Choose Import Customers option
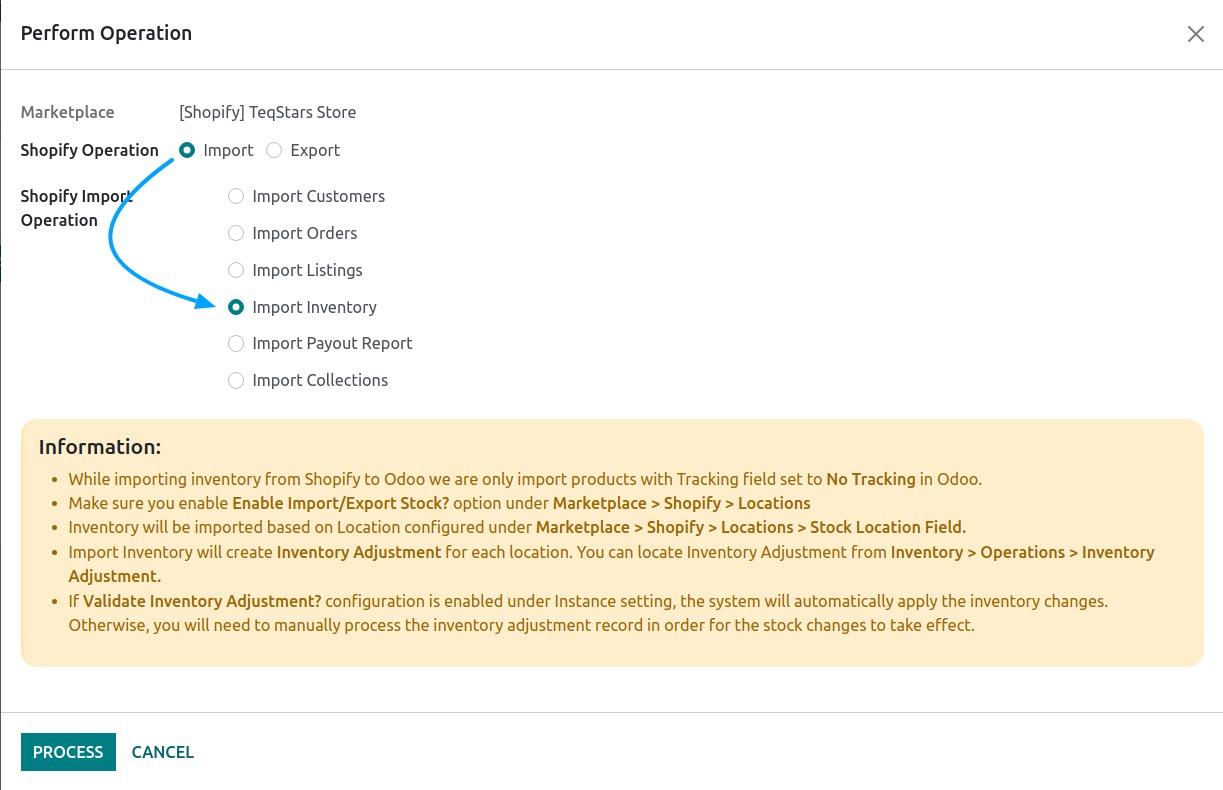This screenshot has height=790, width=1223. click(x=236, y=196)
